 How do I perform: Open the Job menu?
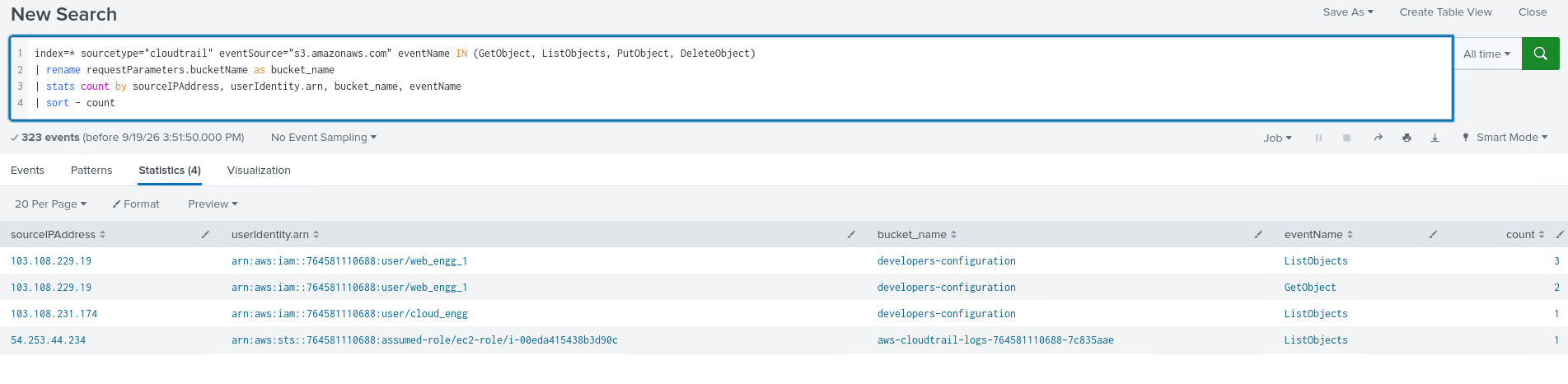point(1278,138)
